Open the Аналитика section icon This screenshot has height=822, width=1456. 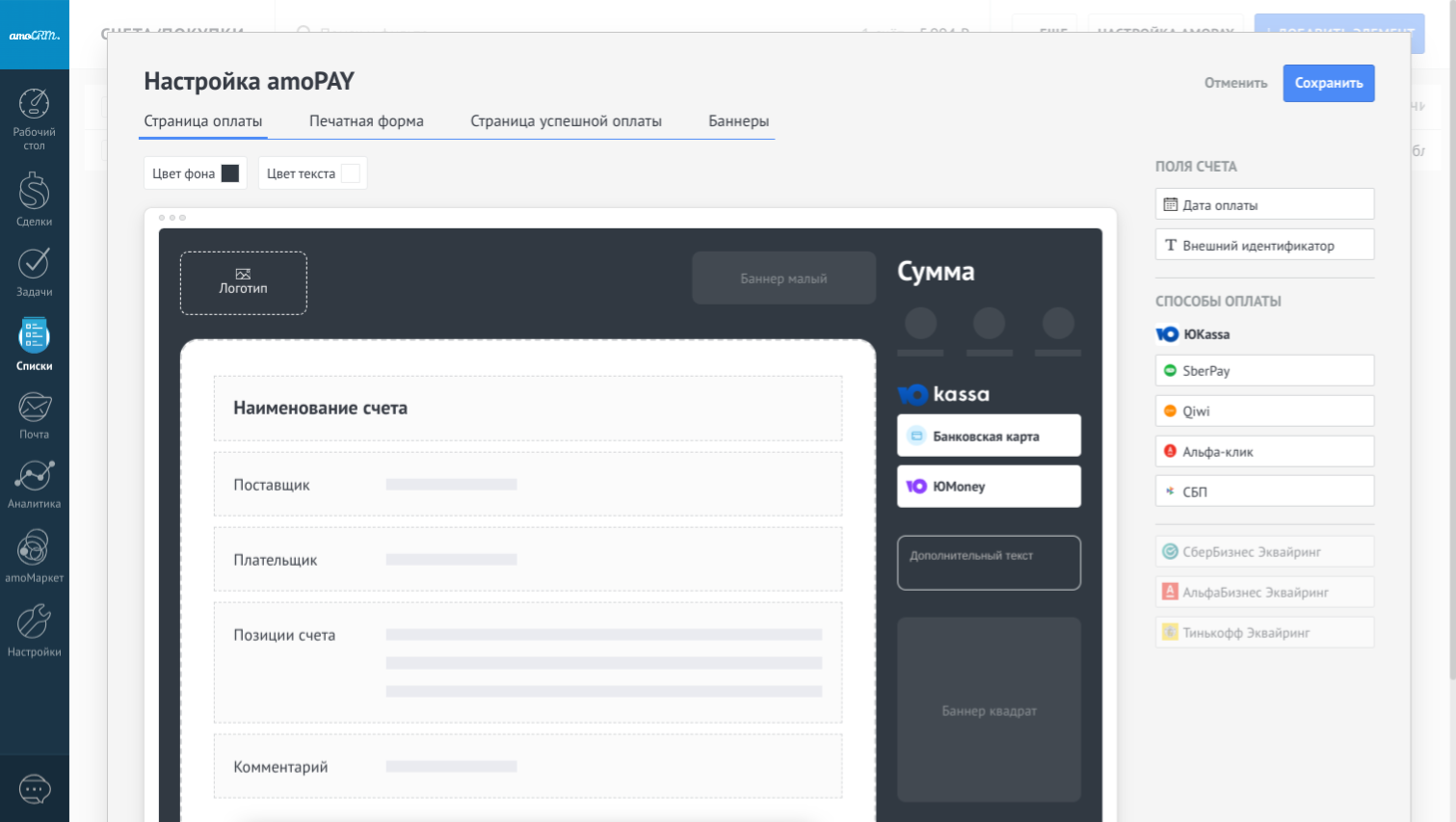click(34, 476)
